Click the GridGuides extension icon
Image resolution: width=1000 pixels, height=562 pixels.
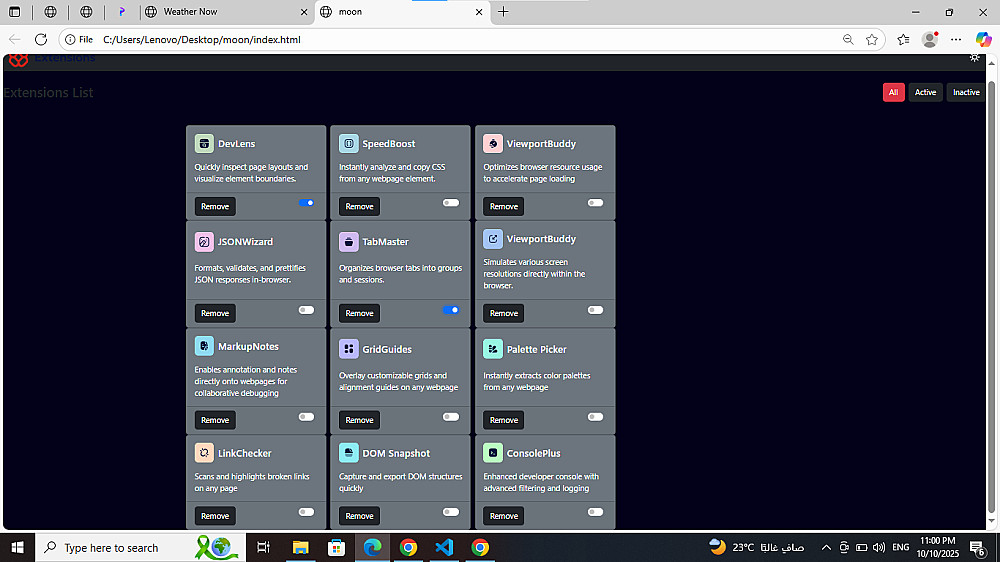(x=348, y=349)
